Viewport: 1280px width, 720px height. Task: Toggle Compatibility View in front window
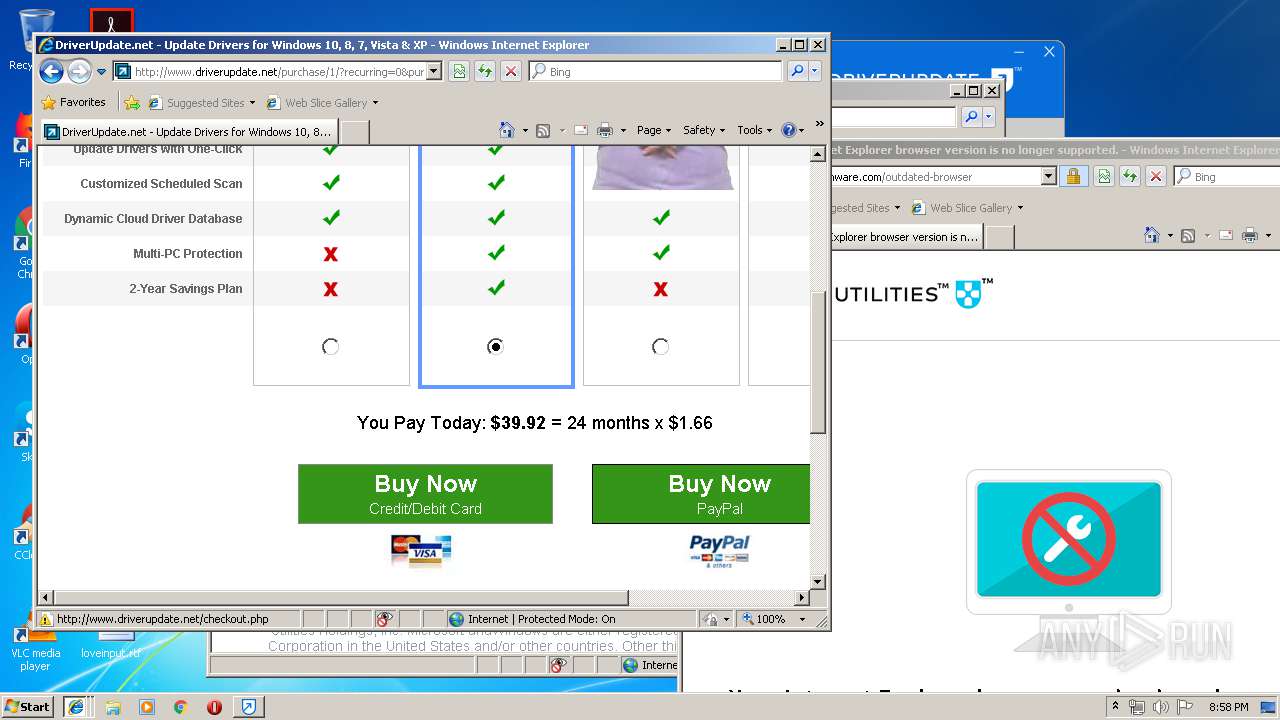click(x=459, y=71)
